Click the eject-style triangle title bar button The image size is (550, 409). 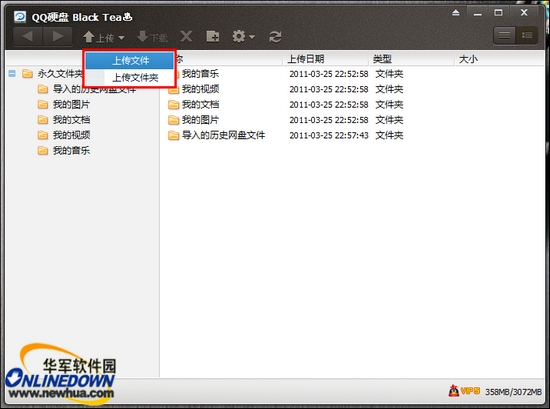456,13
